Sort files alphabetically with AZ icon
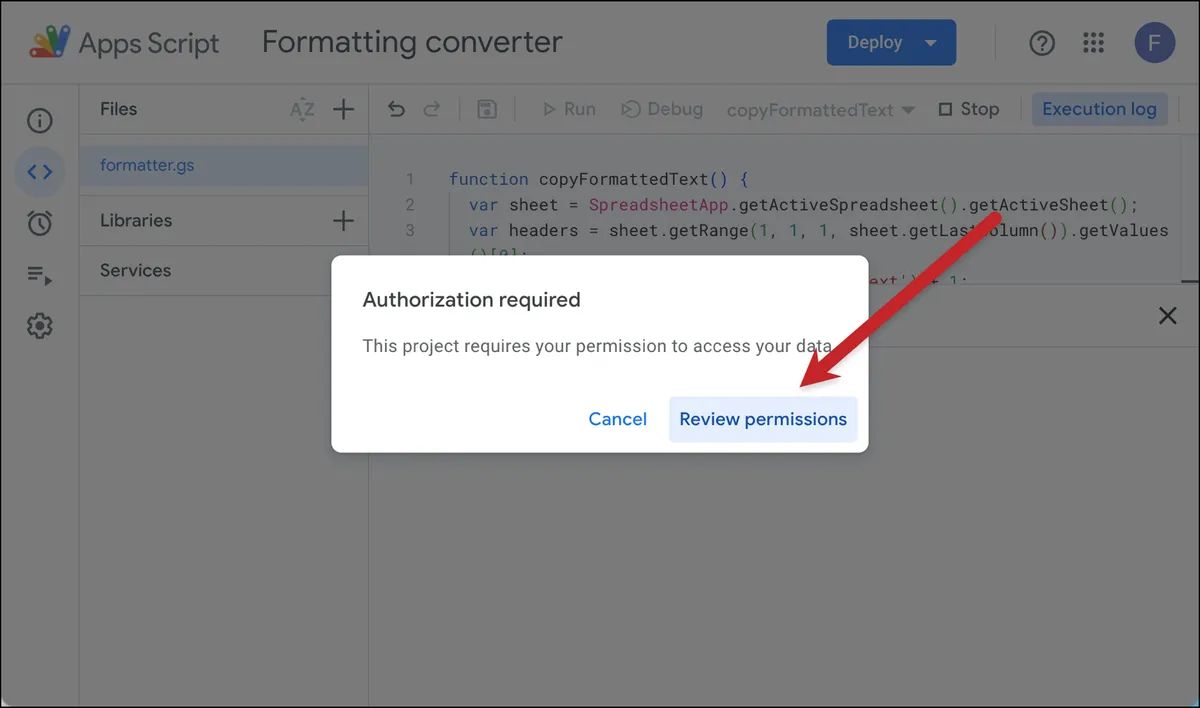The width and height of the screenshot is (1200, 708). [x=302, y=110]
